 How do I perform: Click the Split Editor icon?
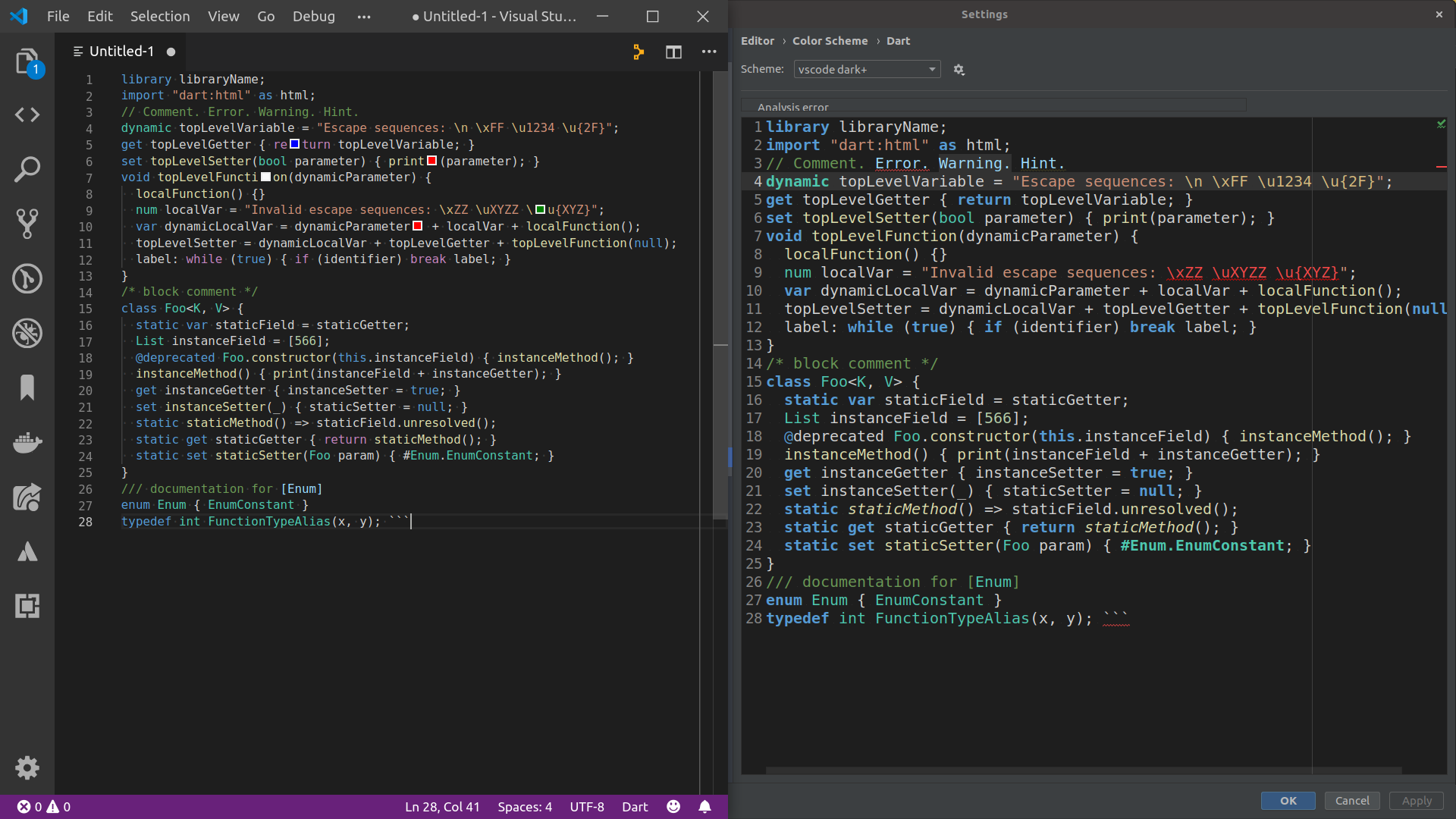point(673,52)
